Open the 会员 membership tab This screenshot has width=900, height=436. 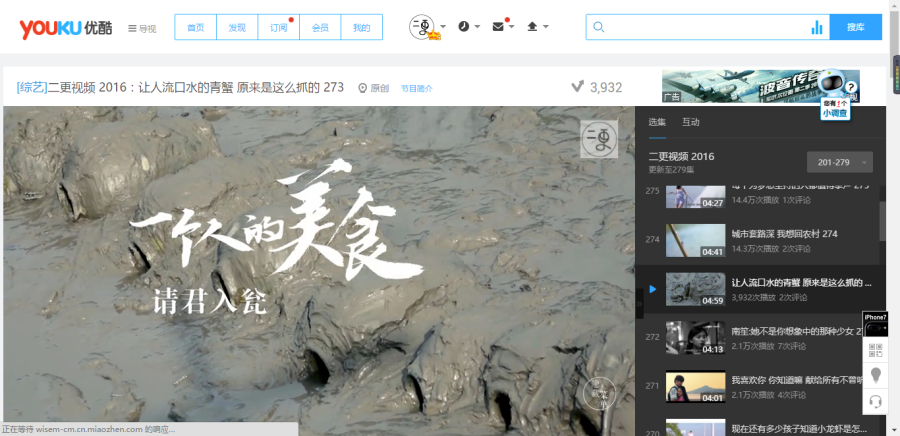tap(320, 27)
